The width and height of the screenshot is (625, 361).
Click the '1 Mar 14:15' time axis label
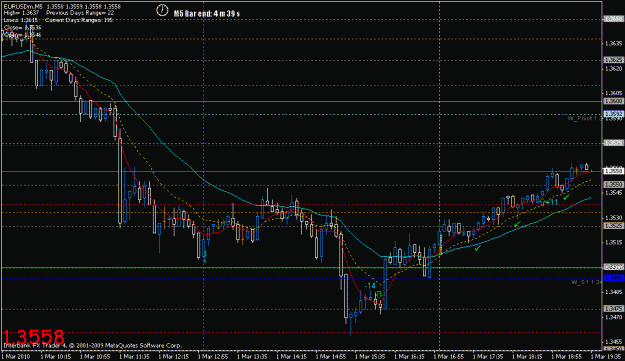point(291,356)
